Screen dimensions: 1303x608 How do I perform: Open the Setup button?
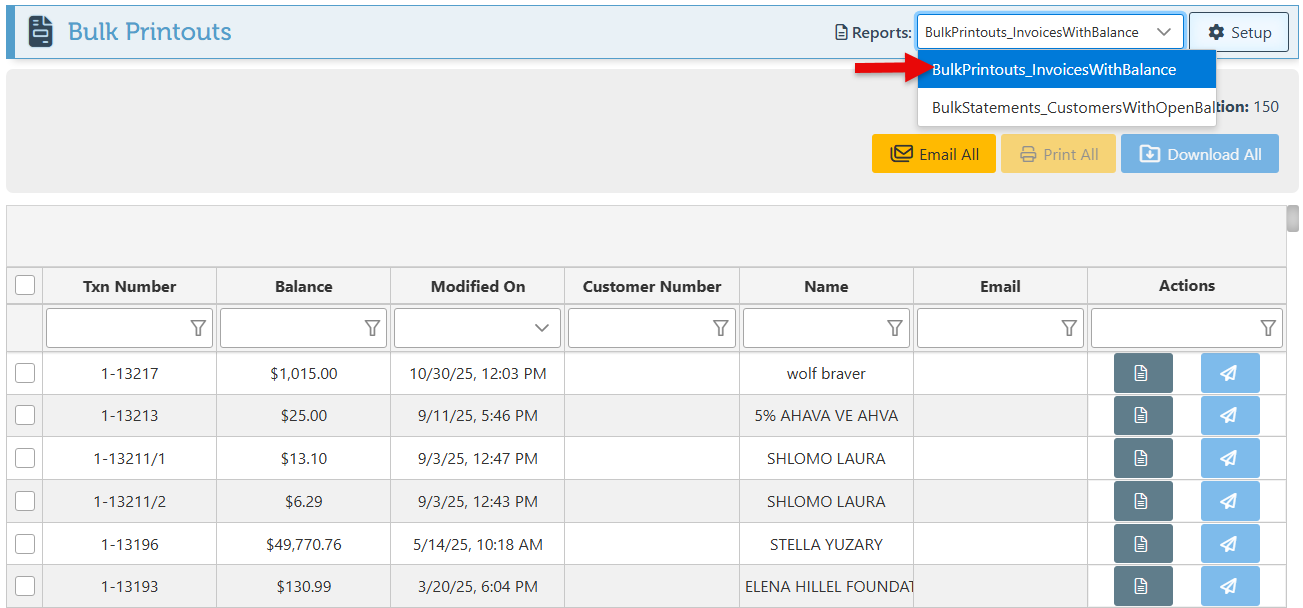[1238, 32]
